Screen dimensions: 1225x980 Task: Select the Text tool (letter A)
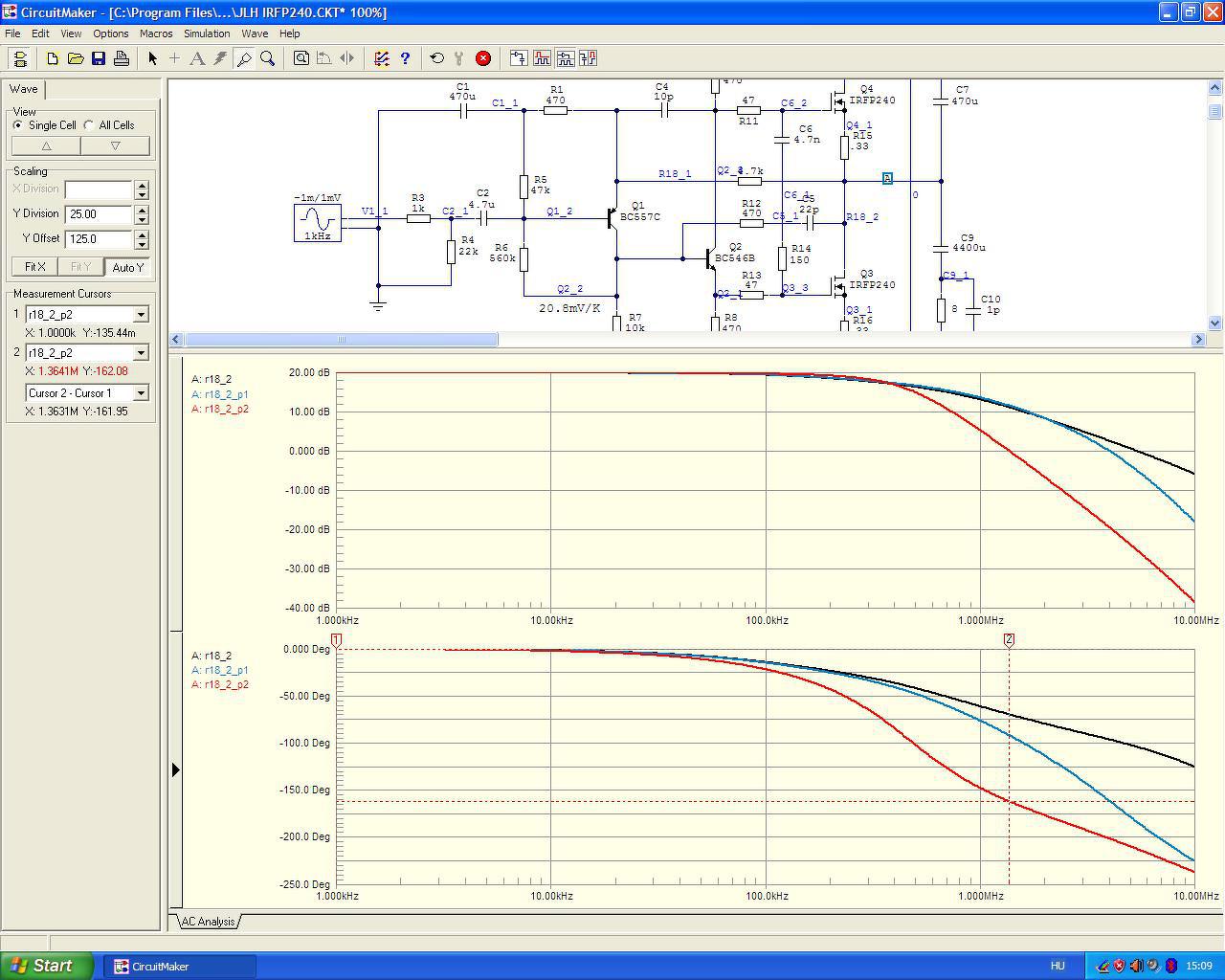point(197,58)
